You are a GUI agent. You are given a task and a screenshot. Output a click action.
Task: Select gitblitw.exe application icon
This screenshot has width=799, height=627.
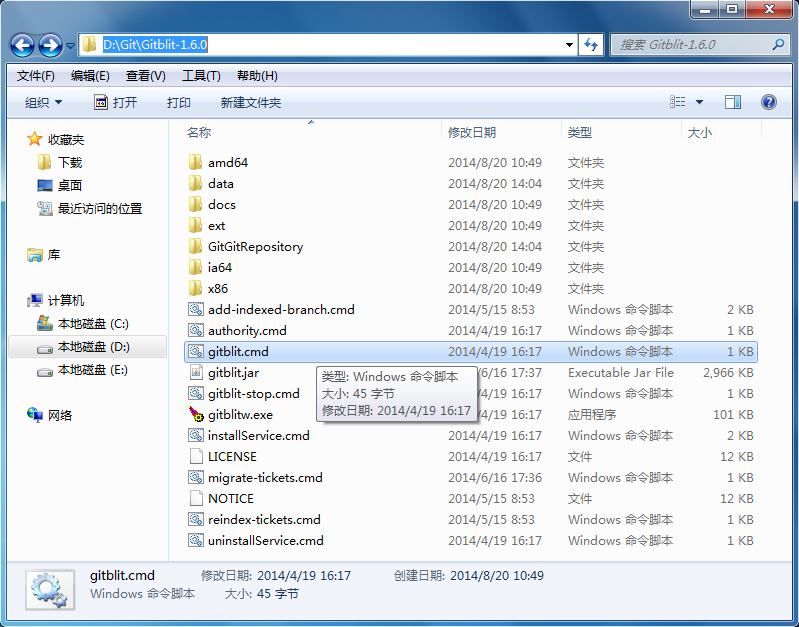[196, 414]
